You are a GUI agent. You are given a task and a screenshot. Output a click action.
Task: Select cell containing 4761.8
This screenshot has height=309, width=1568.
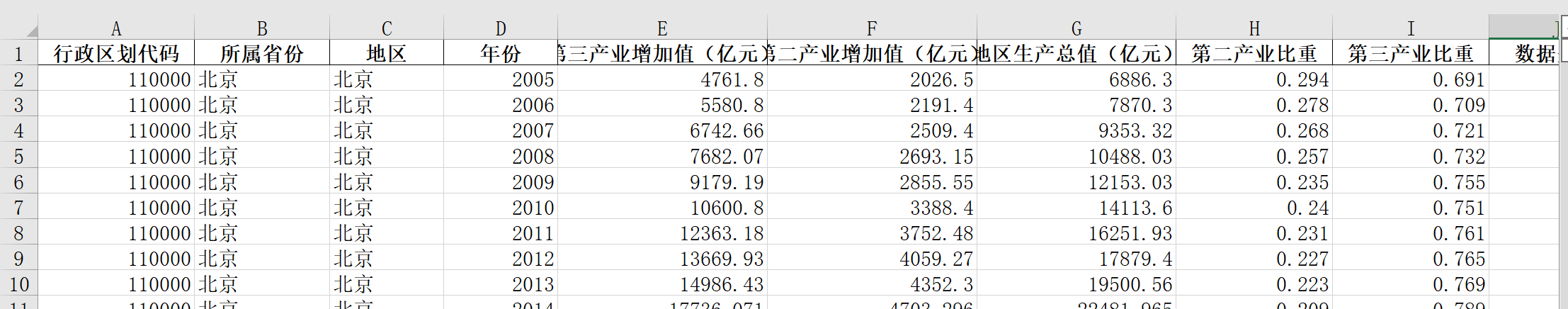coord(662,79)
